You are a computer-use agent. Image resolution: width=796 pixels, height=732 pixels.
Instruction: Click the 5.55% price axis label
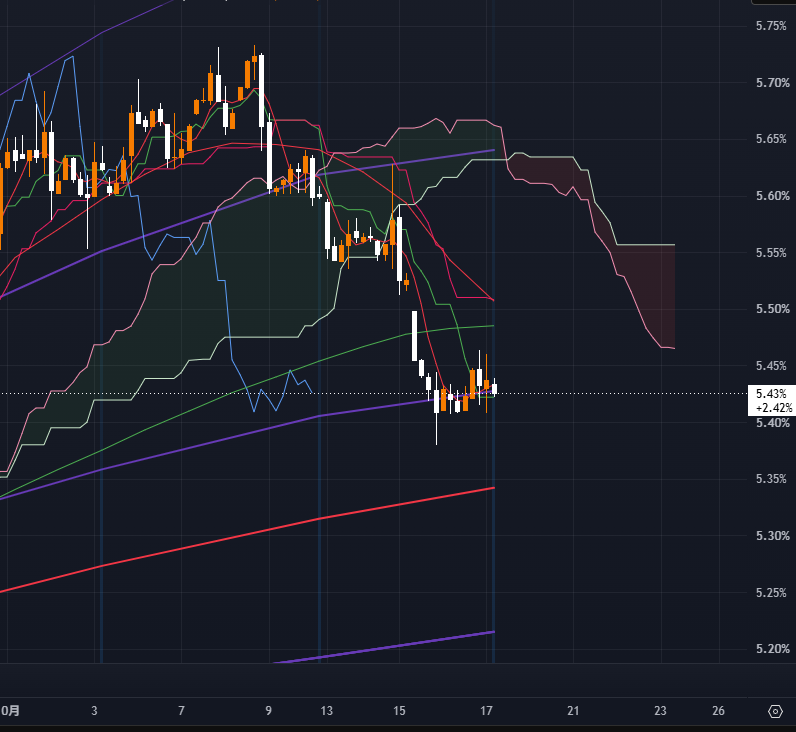click(x=773, y=252)
